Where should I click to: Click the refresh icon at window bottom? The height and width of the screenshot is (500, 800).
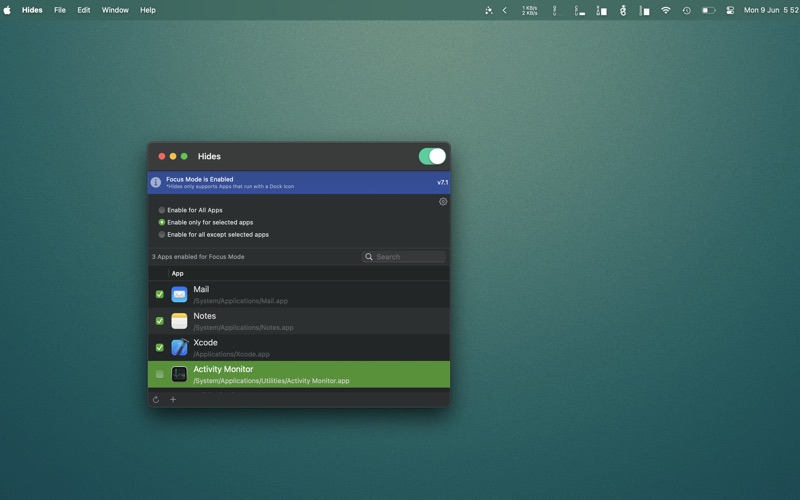pos(156,399)
